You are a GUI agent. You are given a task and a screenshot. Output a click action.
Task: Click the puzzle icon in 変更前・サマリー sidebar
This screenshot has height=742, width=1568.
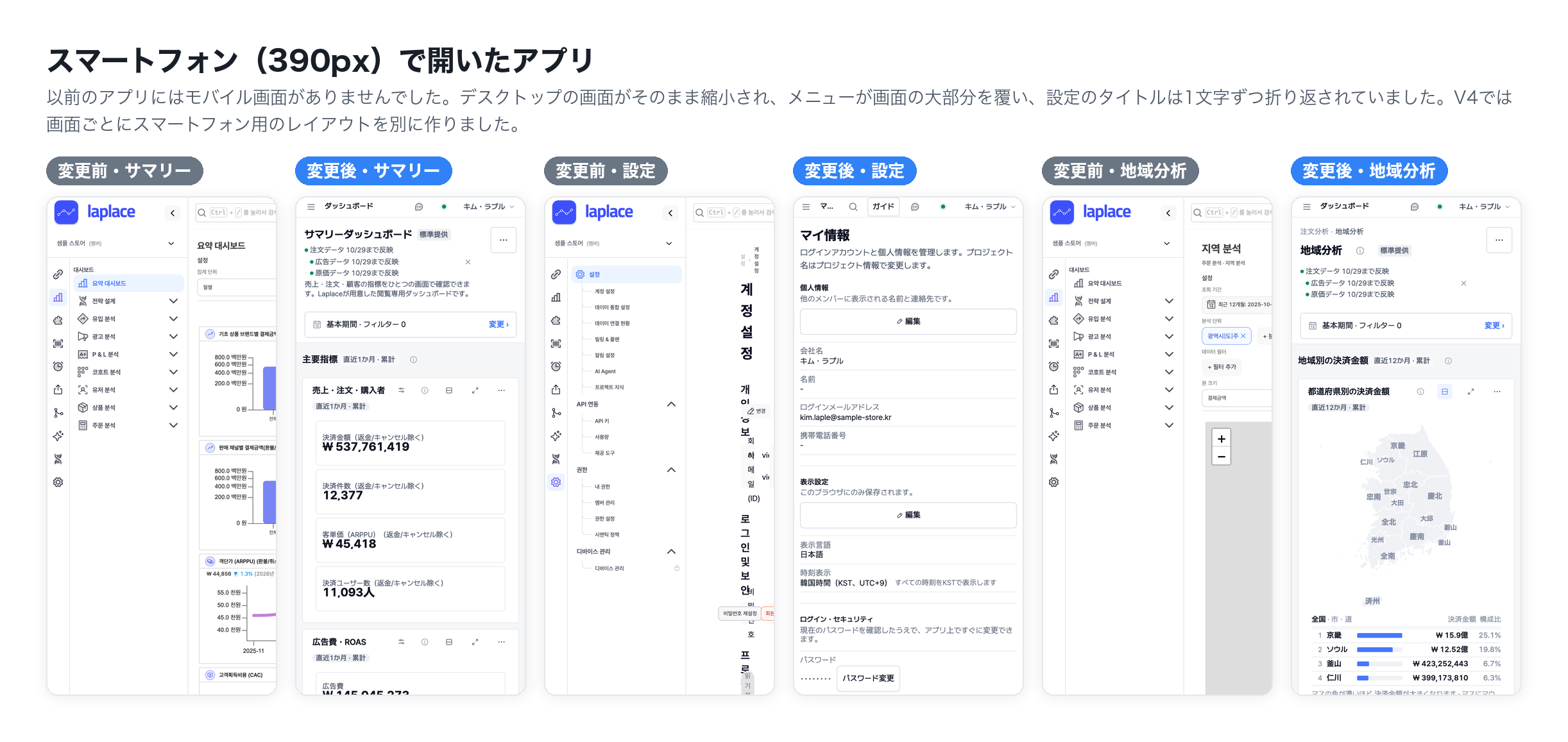[x=58, y=321]
